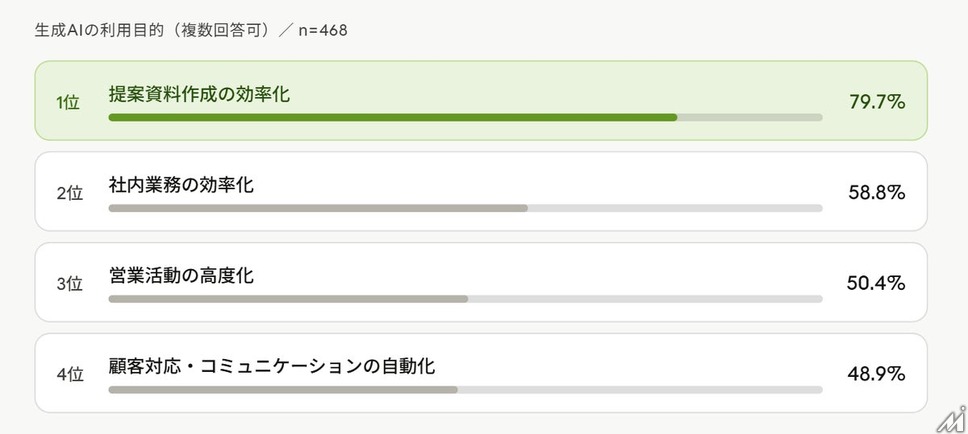
Task: Click the 3位 rank badge
Action: [69, 284]
